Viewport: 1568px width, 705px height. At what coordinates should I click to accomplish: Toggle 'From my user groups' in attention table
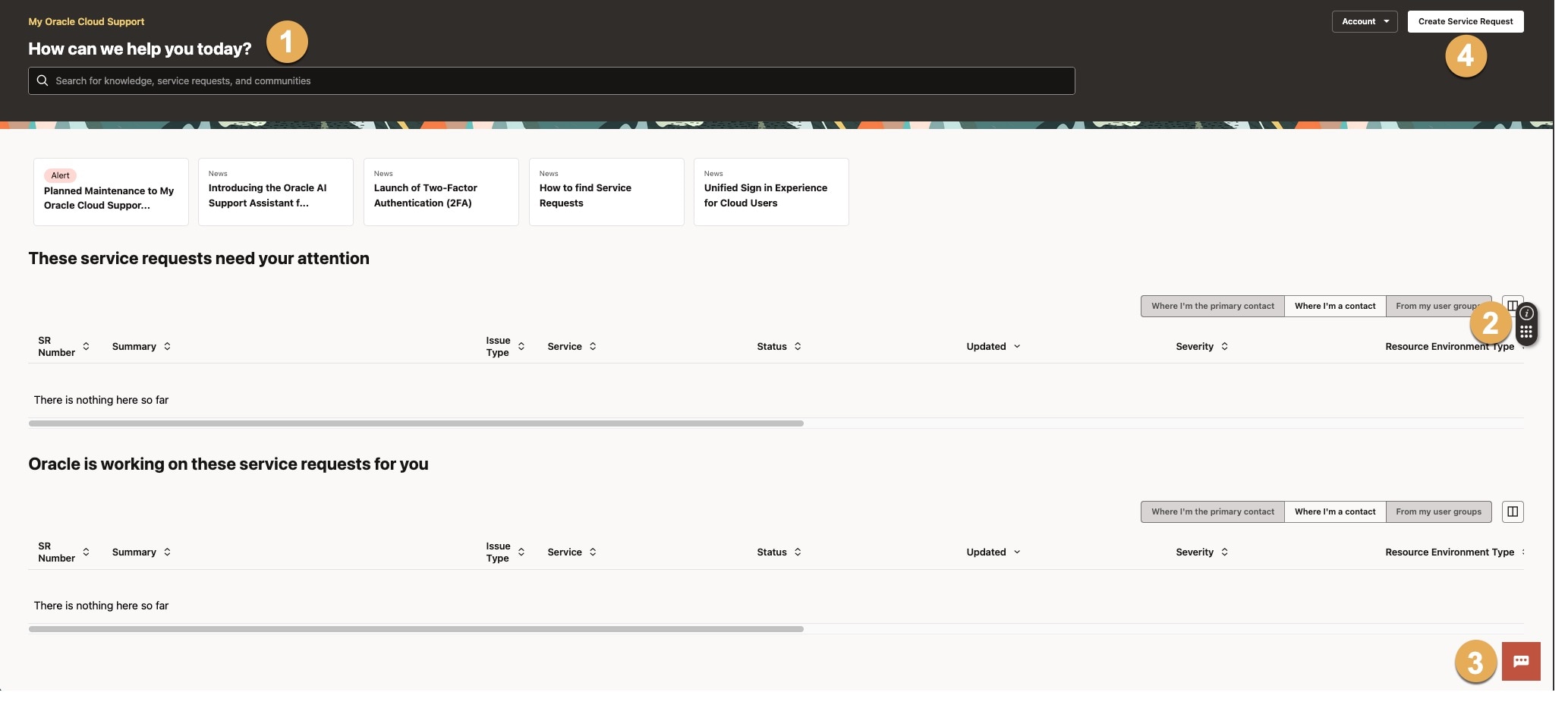point(1438,306)
